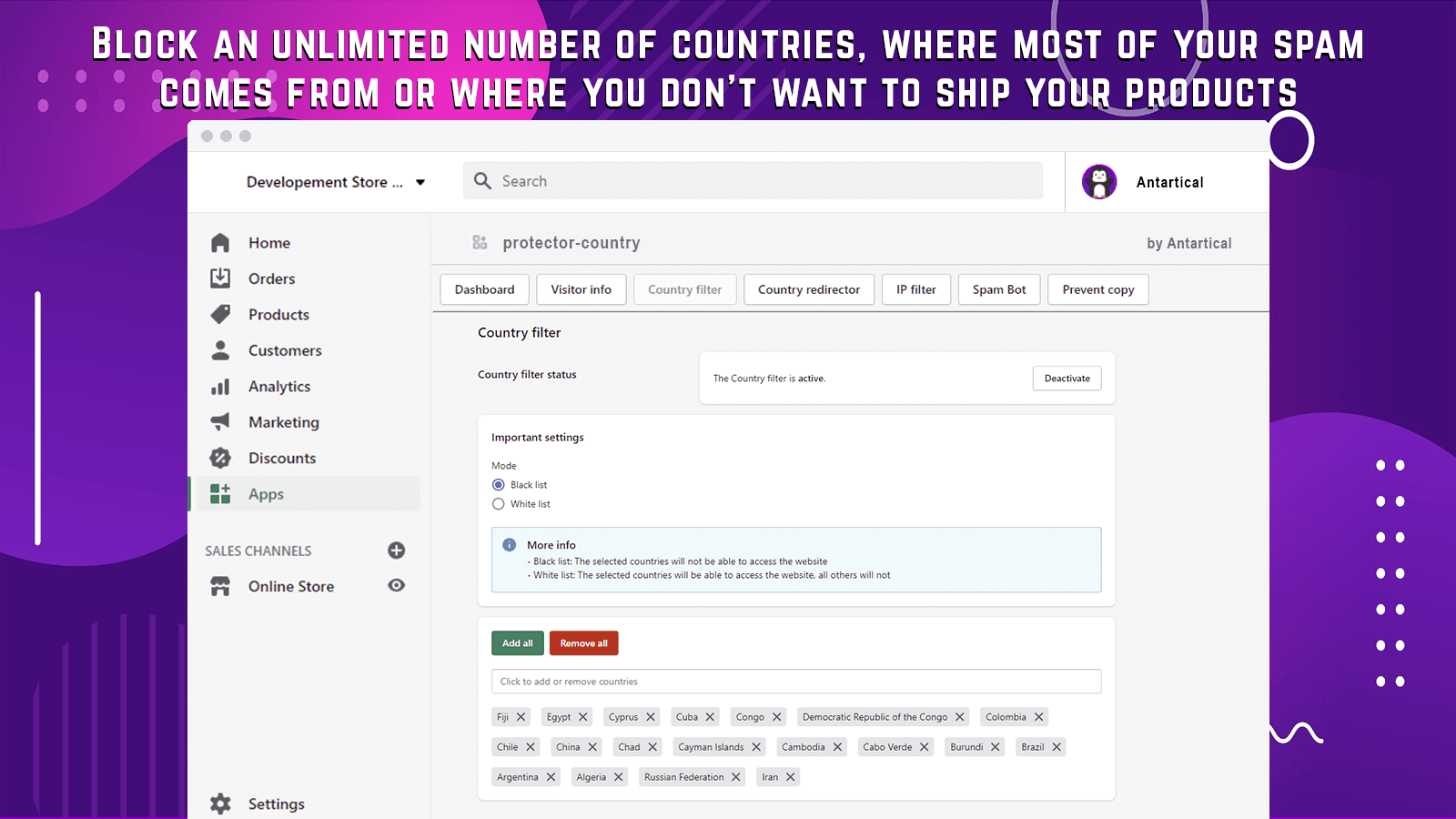Switch mode to White list
Viewport: 1456px width, 819px height.
[x=498, y=503]
